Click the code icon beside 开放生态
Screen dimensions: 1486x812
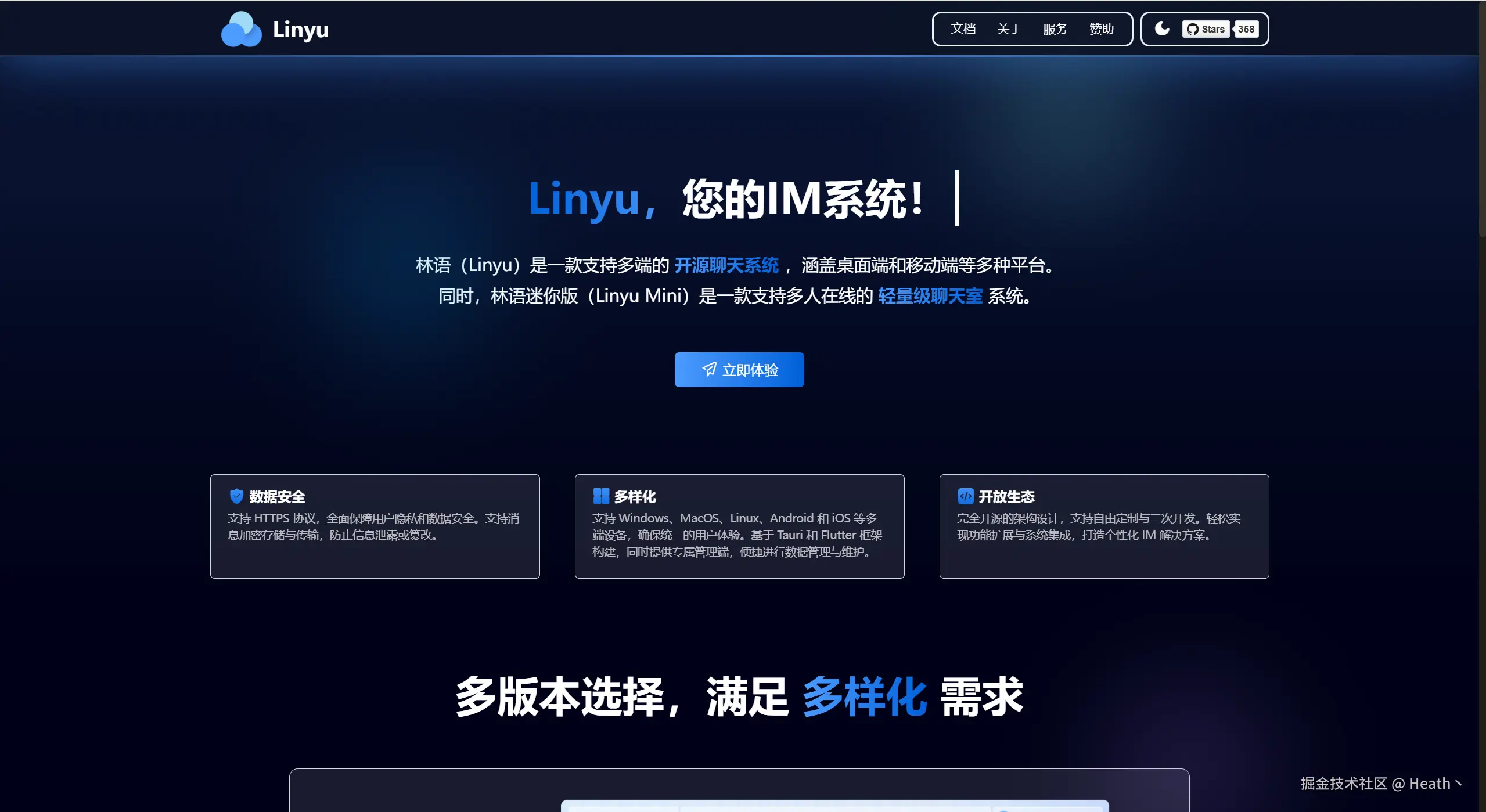click(965, 496)
